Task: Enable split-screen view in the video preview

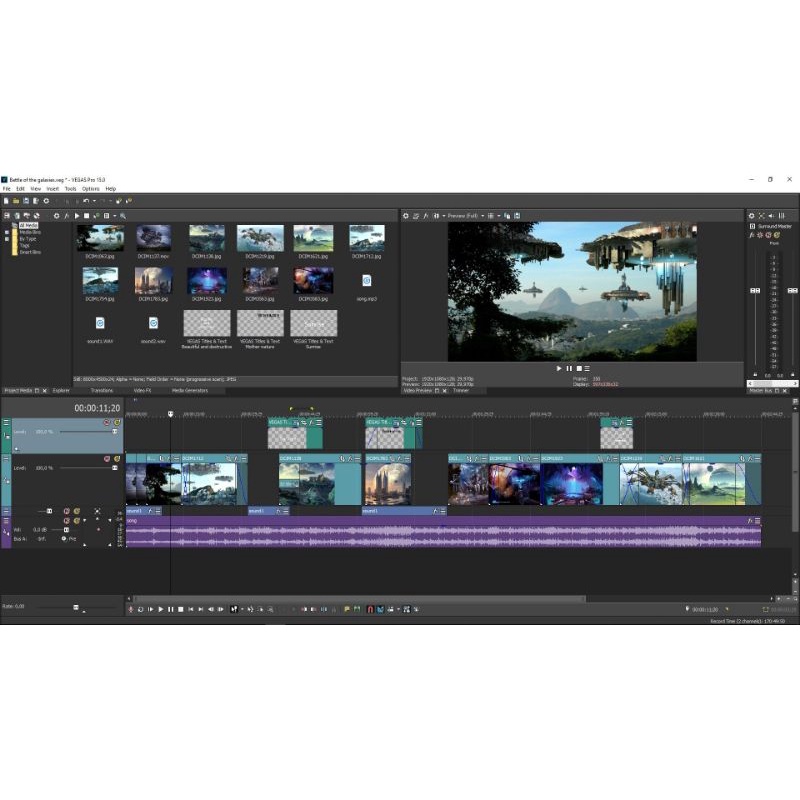Action: pyautogui.click(x=435, y=215)
